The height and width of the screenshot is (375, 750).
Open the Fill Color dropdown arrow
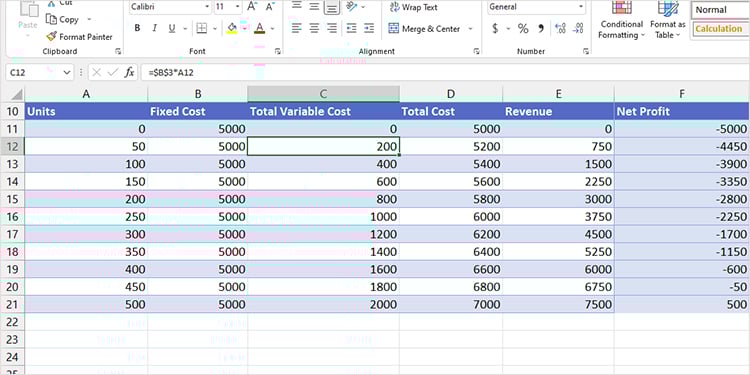245,28
